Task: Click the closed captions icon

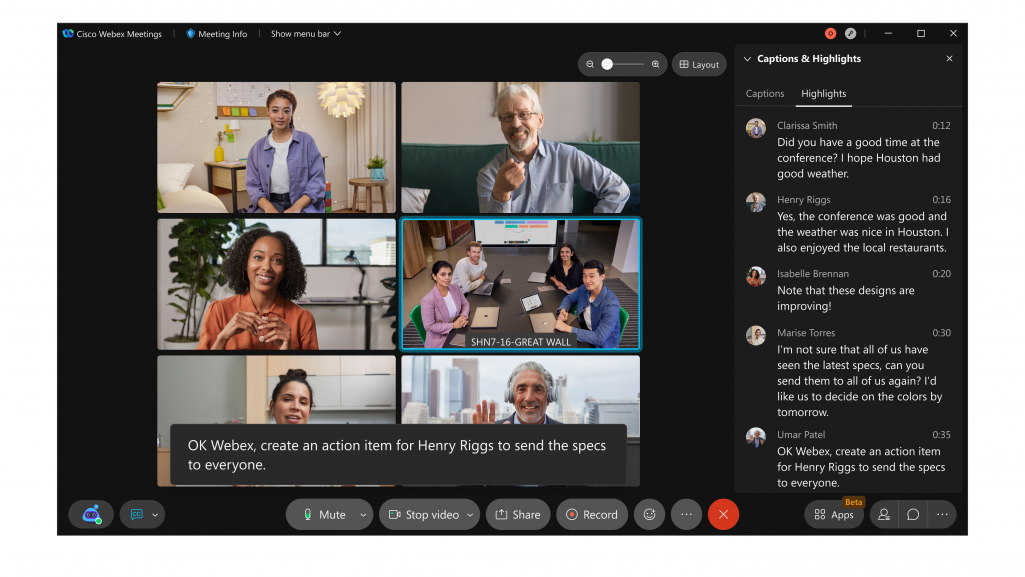Action: (135, 514)
